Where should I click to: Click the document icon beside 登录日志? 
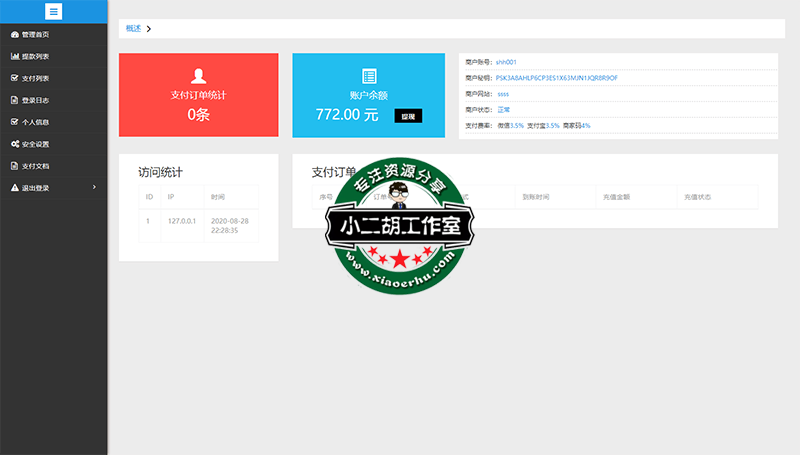click(14, 100)
